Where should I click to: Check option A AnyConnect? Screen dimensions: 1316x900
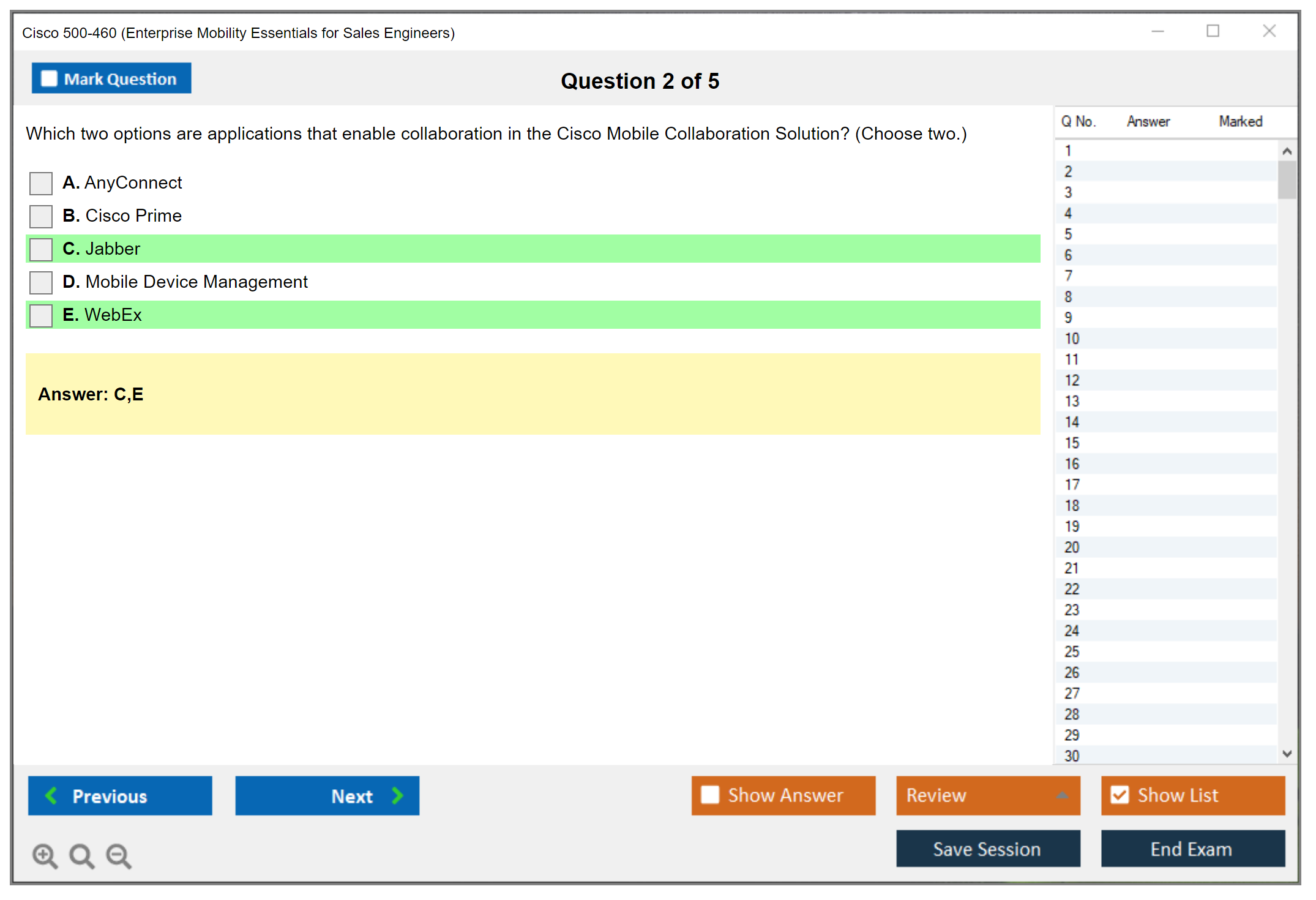41,183
